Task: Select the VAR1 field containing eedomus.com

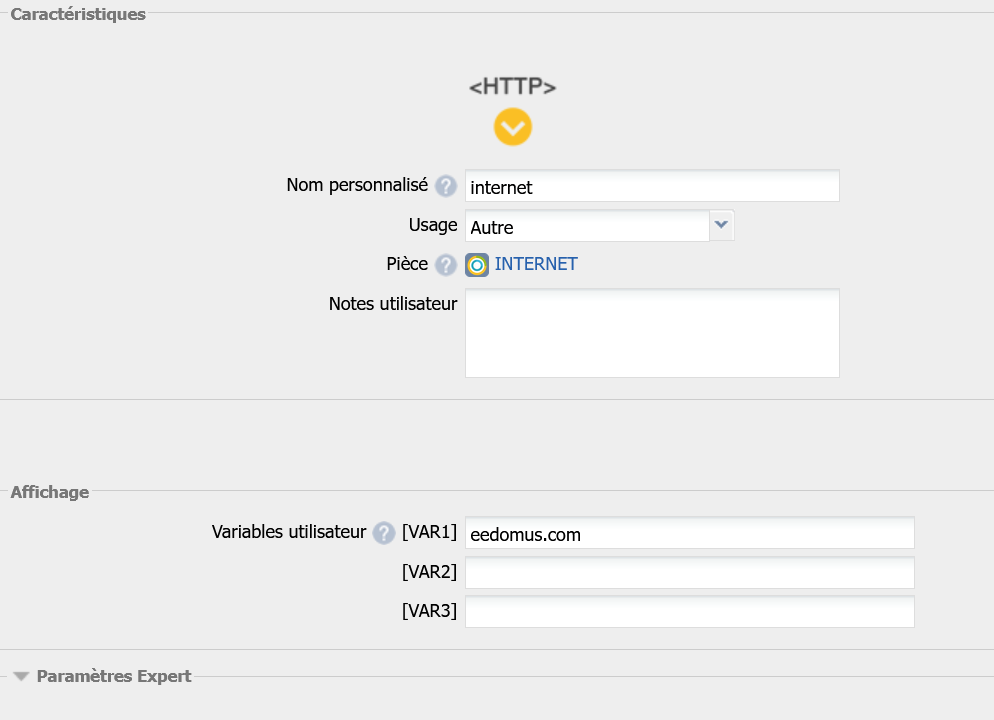Action: tap(689, 534)
